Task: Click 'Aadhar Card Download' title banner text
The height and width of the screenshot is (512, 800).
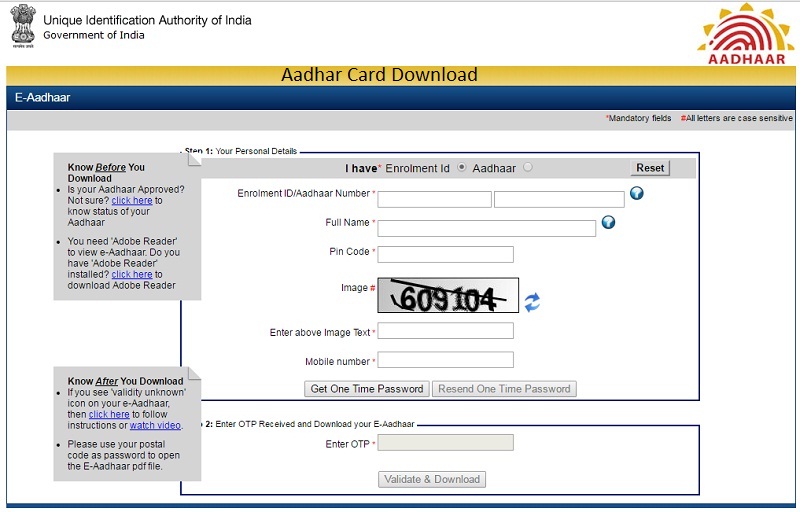Action: click(379, 75)
